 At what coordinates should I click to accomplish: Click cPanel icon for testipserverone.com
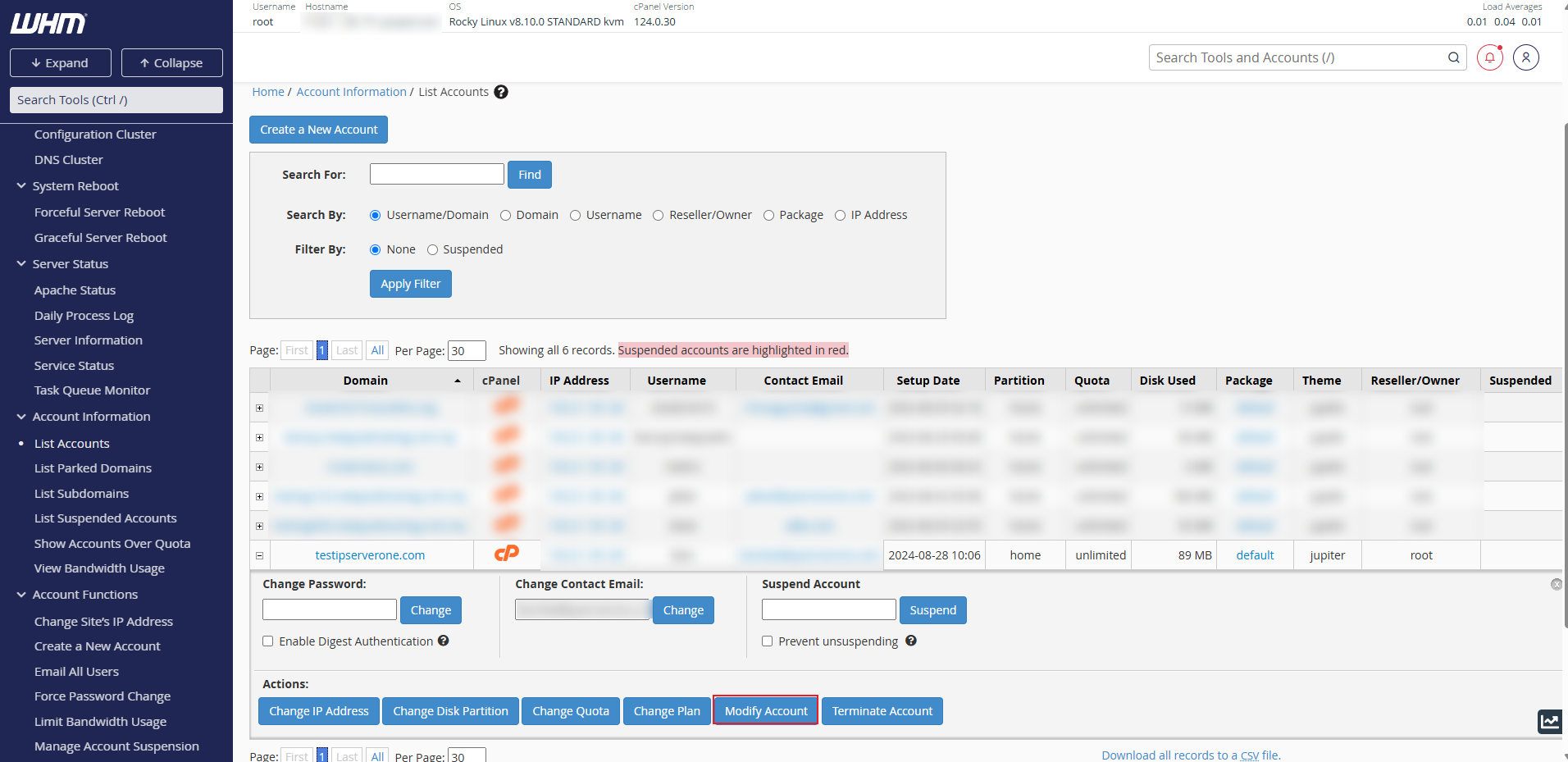[x=507, y=554]
